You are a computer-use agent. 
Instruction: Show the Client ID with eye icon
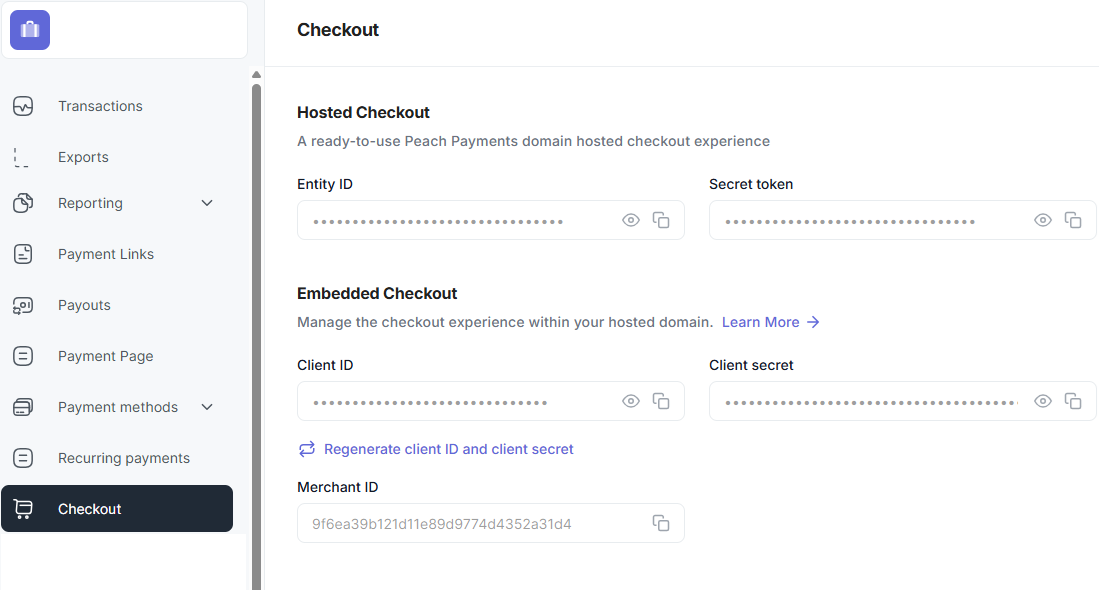631,401
